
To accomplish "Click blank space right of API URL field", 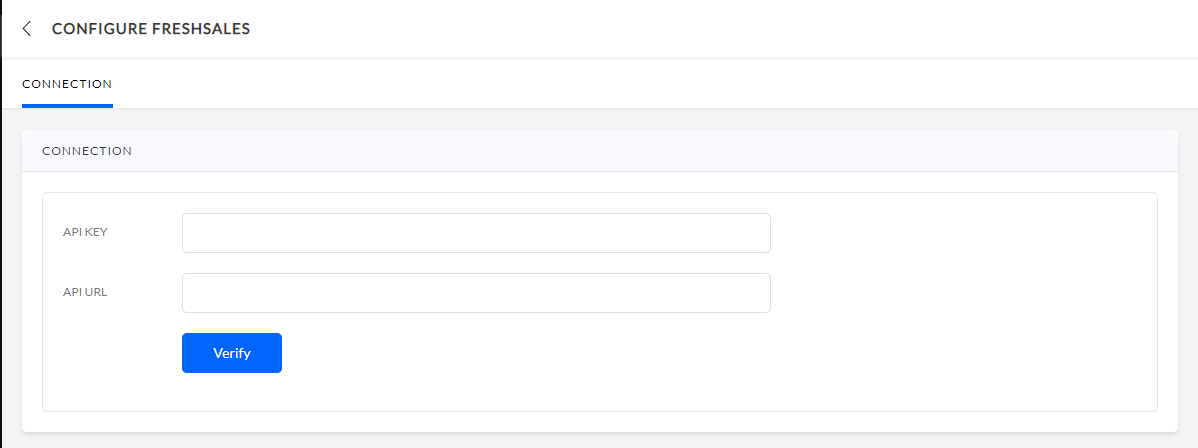I will [963, 293].
